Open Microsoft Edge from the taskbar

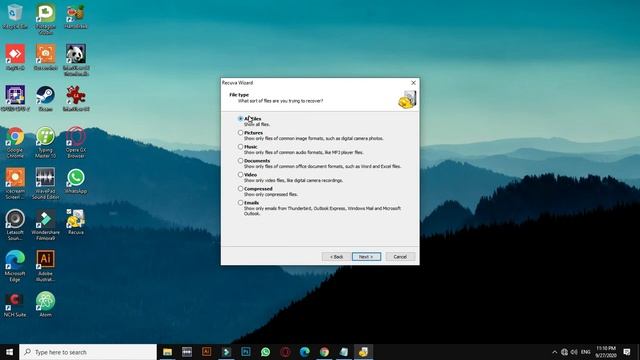click(304, 352)
